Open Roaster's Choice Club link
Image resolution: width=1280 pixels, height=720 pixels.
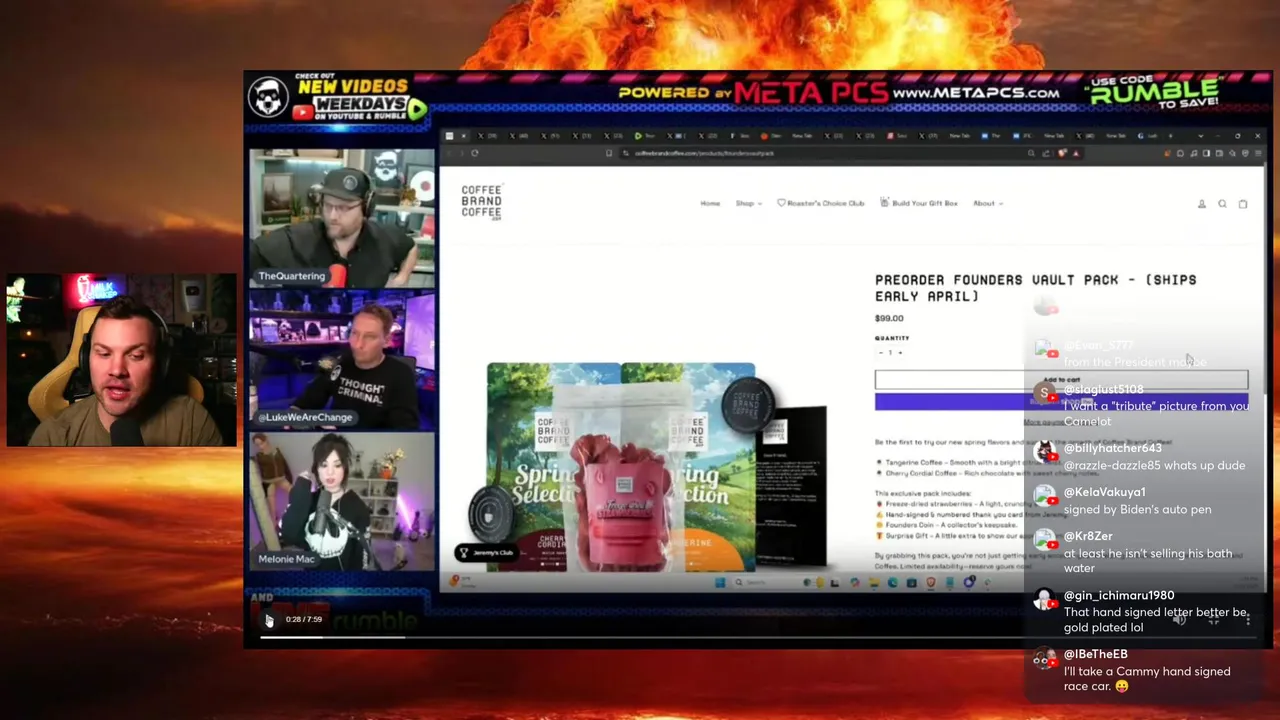point(821,203)
